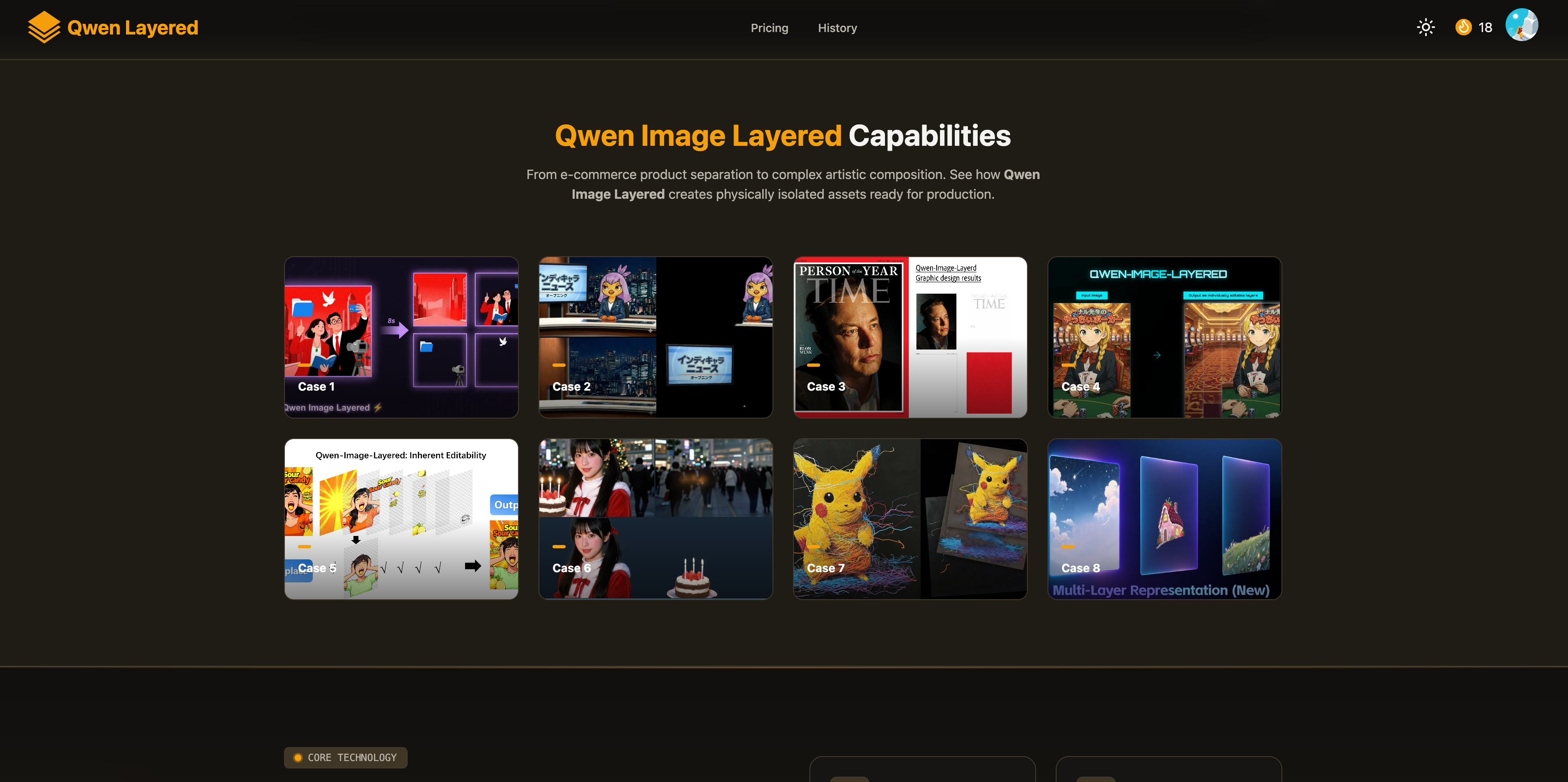Screen dimensions: 1568x782
Task: Go to the History nav item
Action: point(837,28)
